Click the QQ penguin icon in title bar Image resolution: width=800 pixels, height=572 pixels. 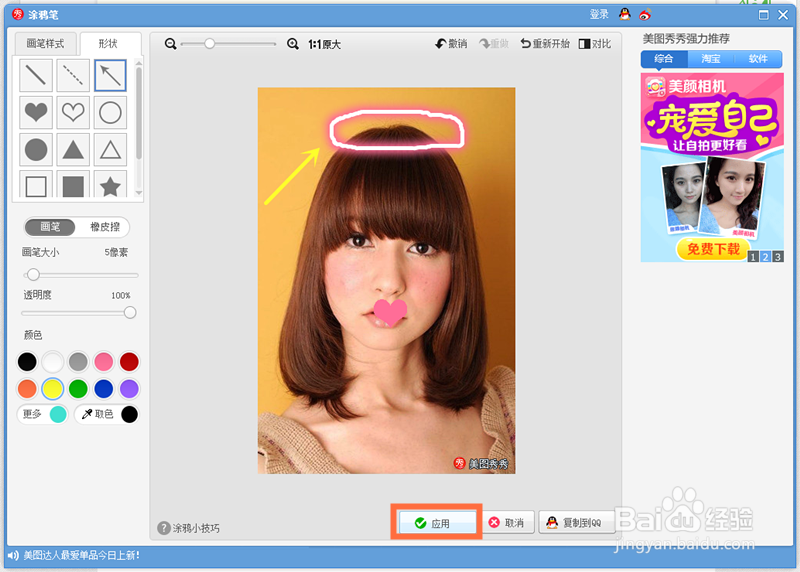[624, 14]
